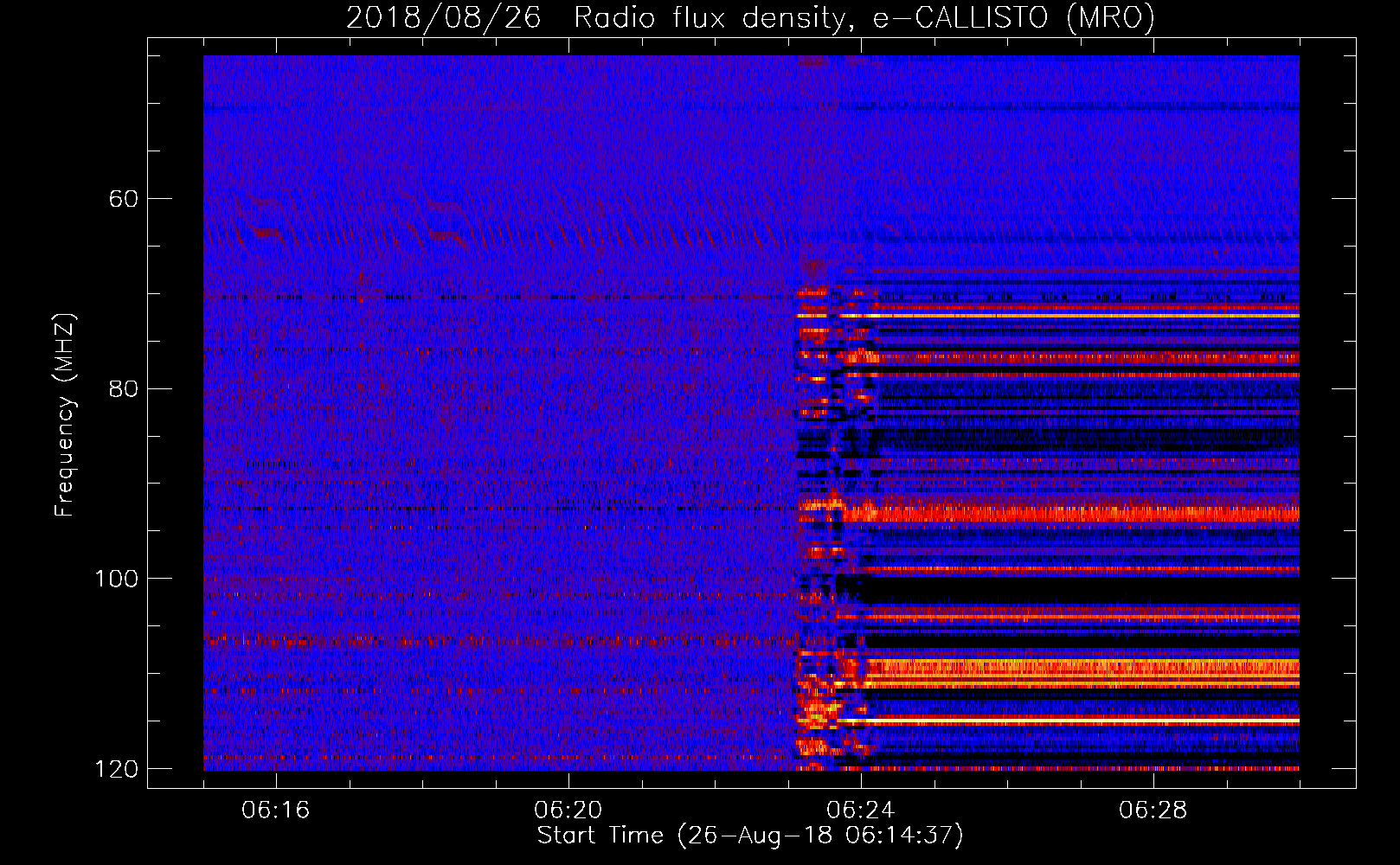Click the 80 frequency tick label
1400x865 pixels.
124,388
